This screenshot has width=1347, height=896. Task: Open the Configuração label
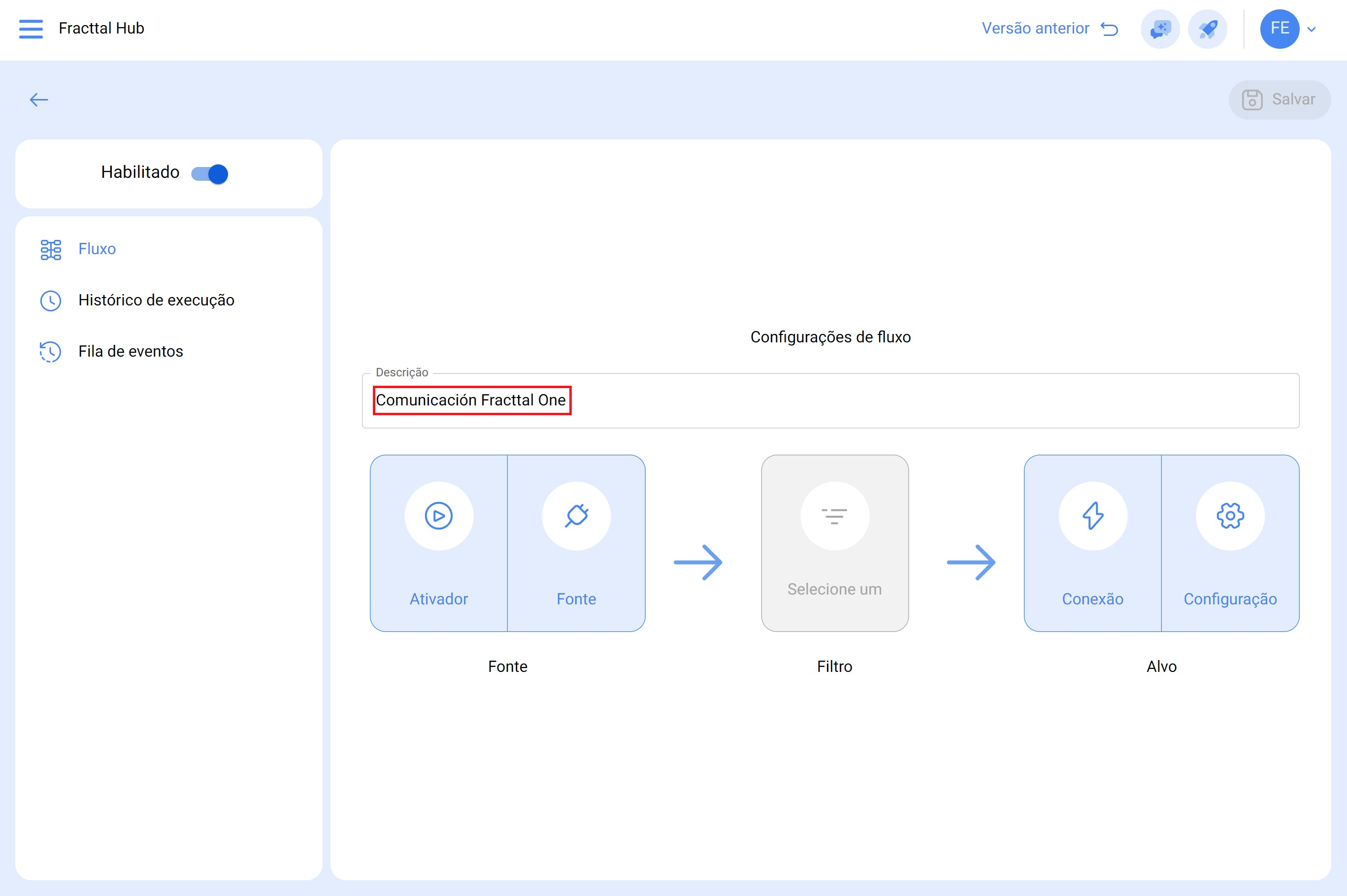[x=1230, y=599]
